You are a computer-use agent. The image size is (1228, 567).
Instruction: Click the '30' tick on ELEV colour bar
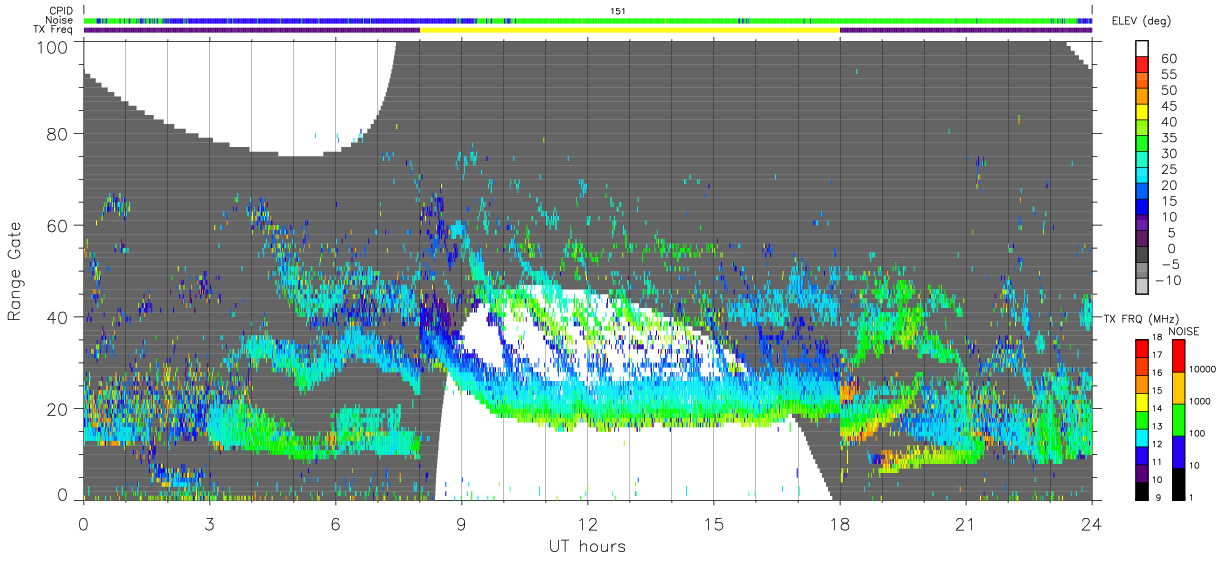pos(1167,154)
